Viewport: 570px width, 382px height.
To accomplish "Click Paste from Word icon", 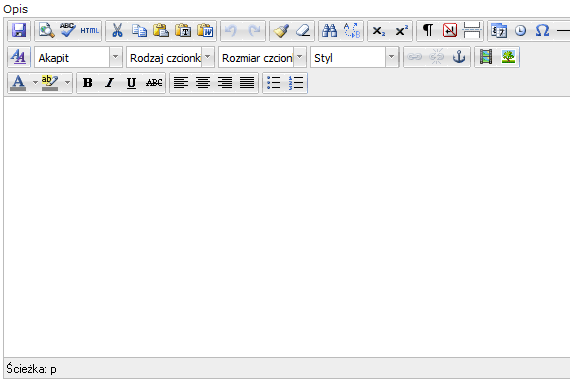I will pos(205,31).
